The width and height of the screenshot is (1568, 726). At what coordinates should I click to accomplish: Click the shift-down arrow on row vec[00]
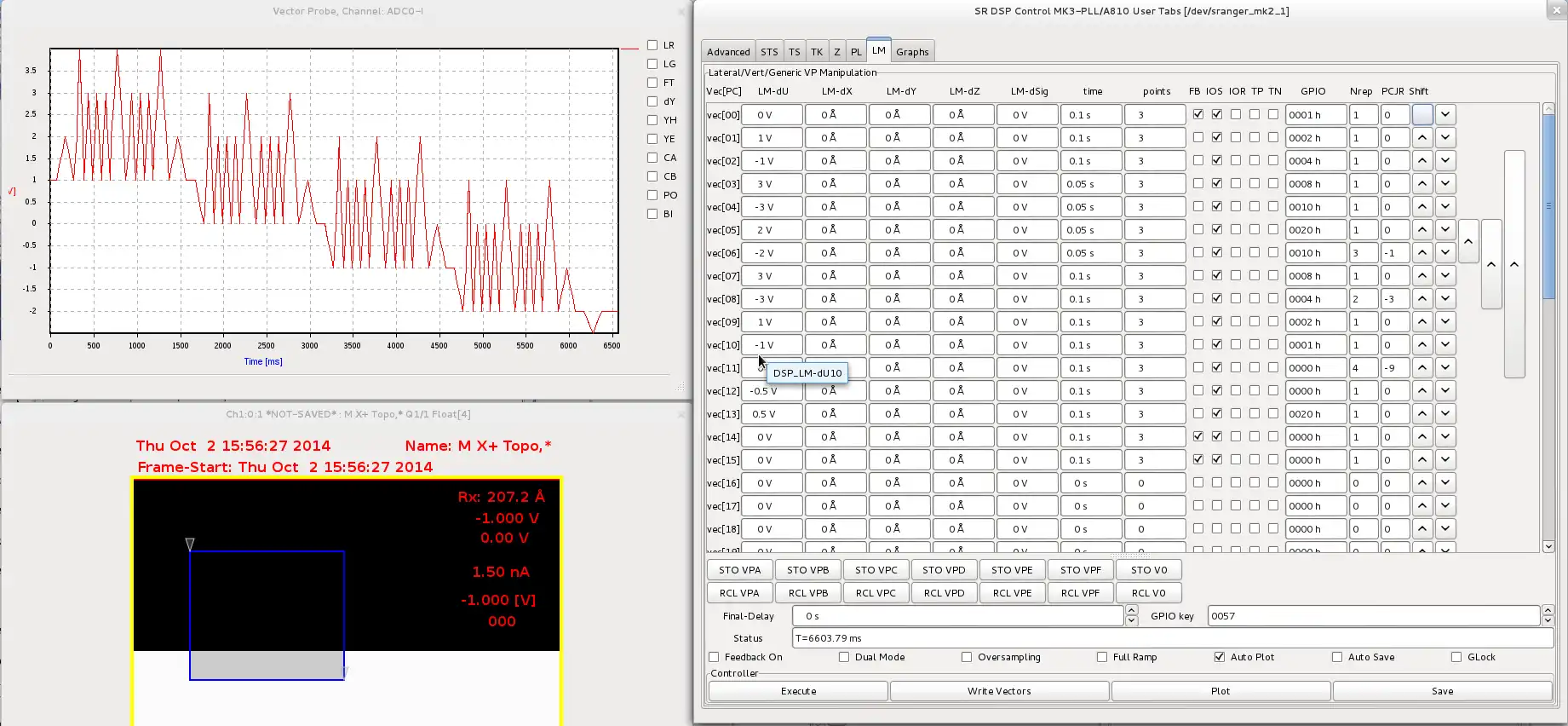[1445, 114]
